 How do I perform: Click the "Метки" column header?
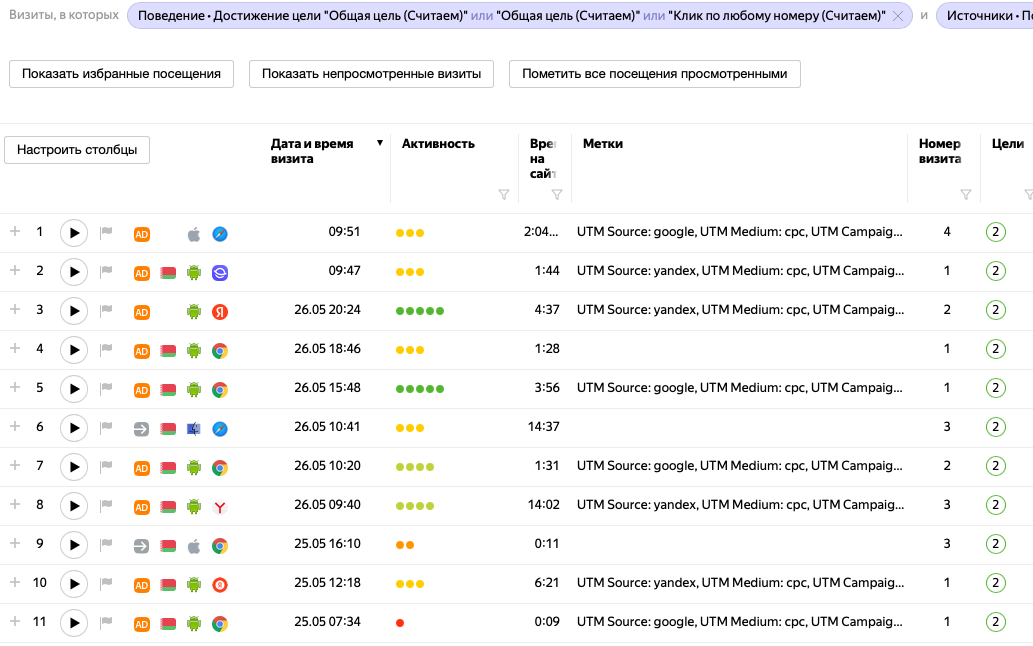coord(603,144)
